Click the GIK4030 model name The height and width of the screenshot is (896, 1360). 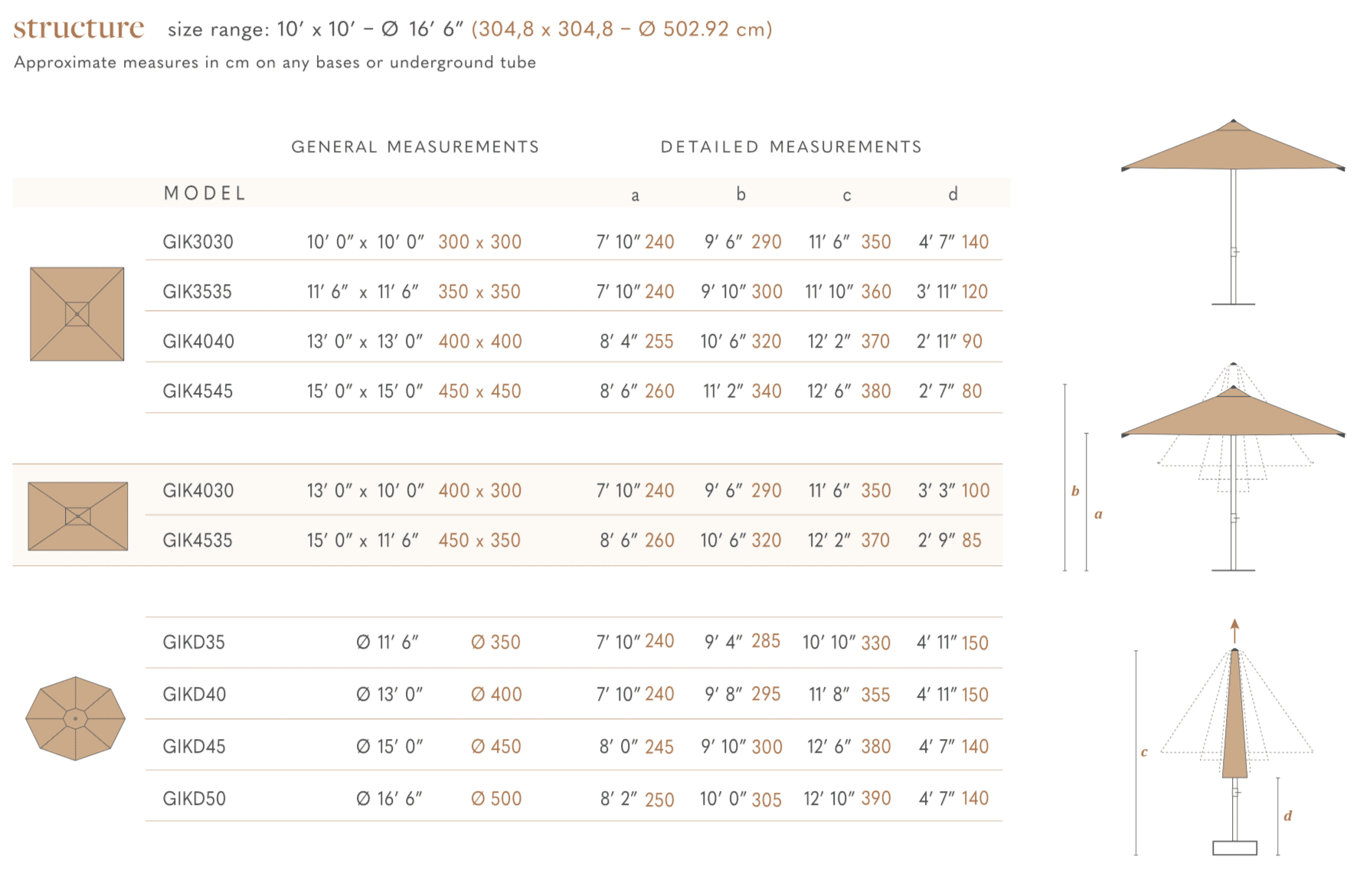198,491
